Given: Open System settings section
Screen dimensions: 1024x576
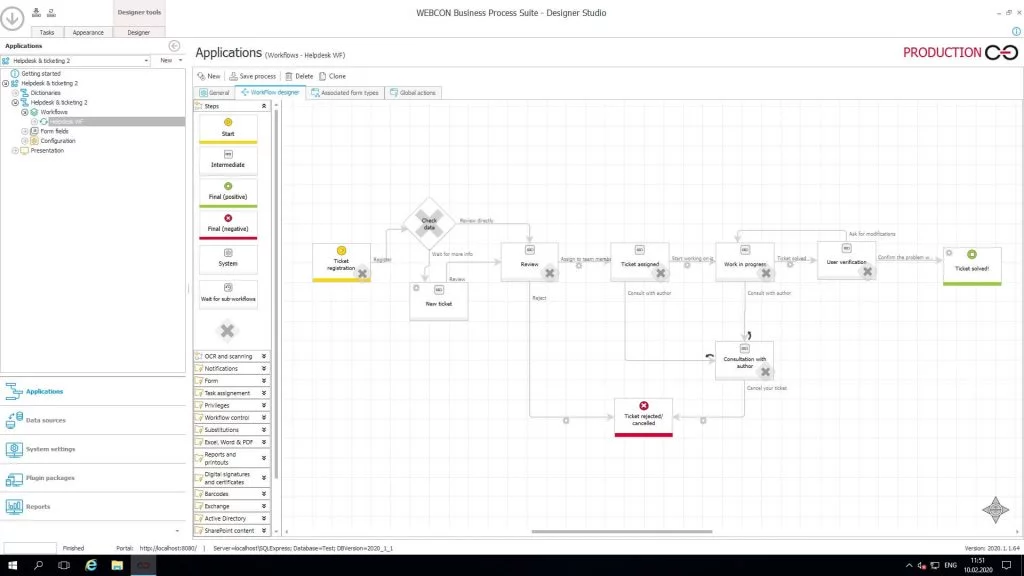Looking at the screenshot, I should click(x=50, y=449).
